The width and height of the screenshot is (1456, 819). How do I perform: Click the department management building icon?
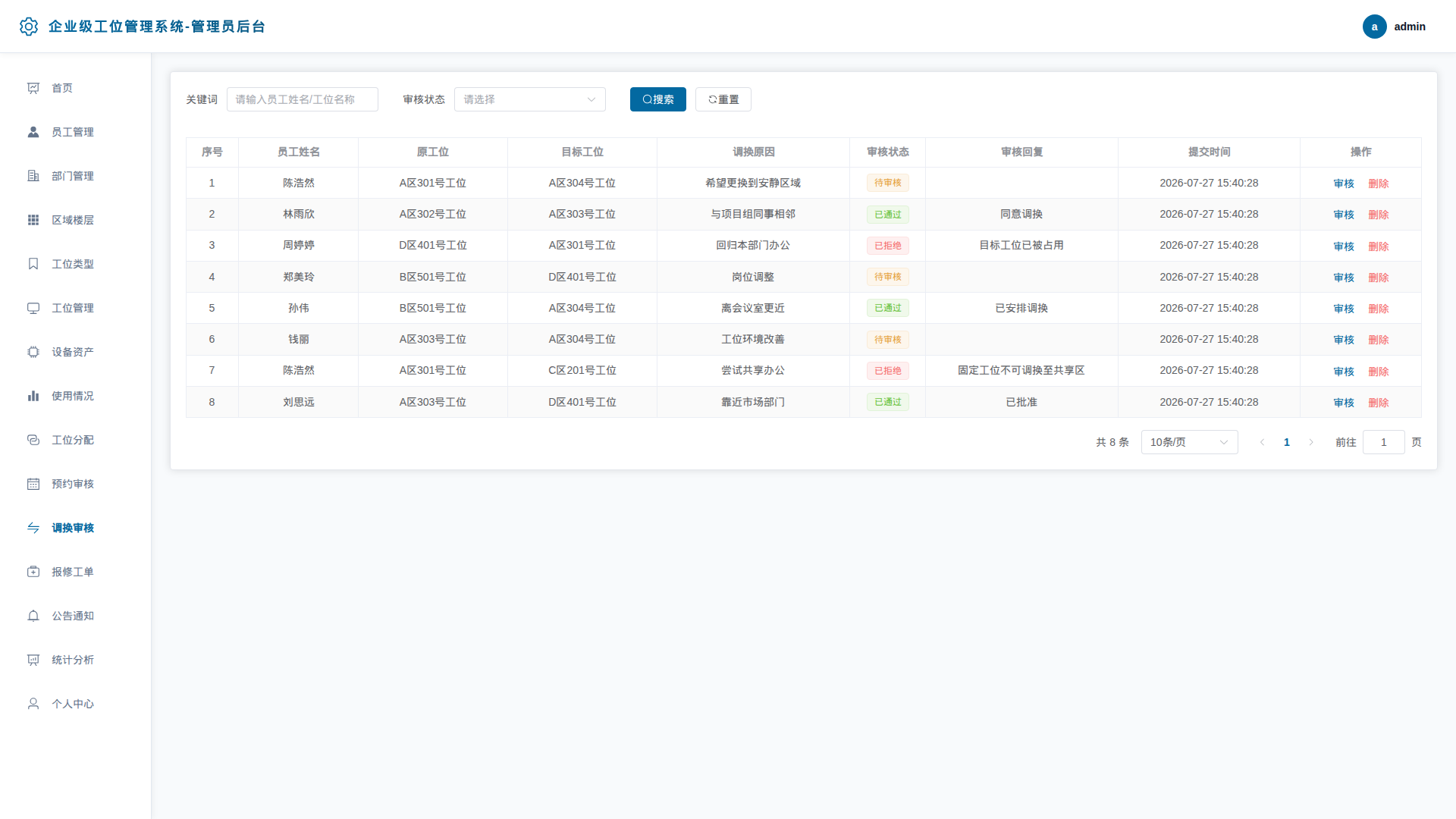(x=33, y=176)
